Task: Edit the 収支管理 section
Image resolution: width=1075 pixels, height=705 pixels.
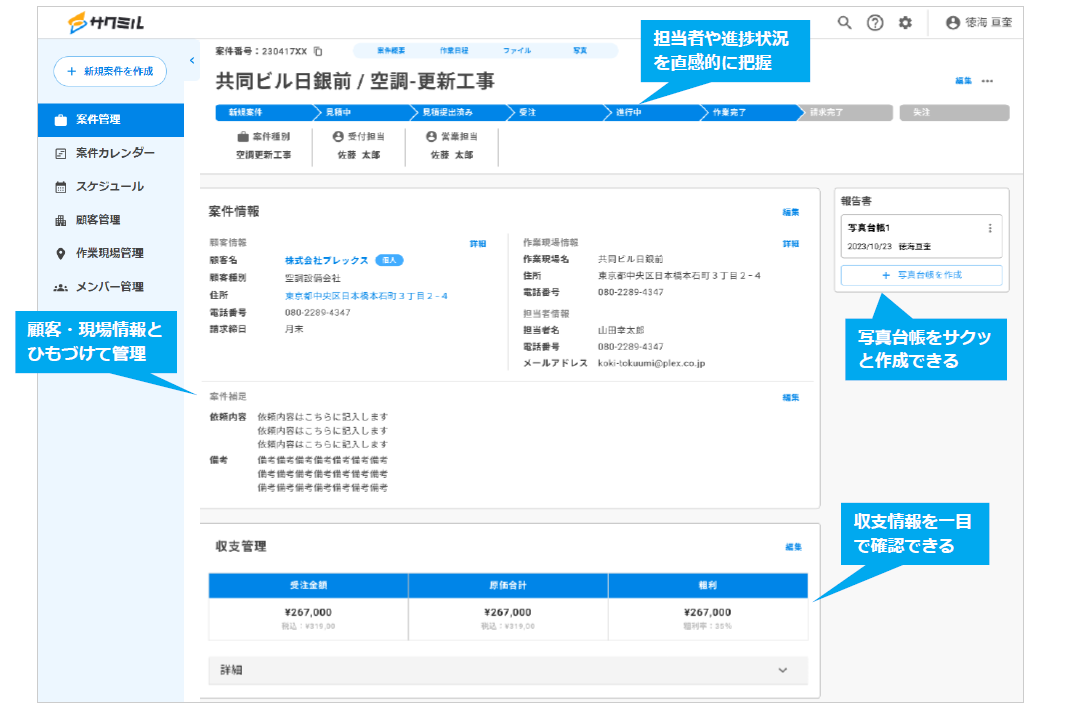Action: click(793, 547)
